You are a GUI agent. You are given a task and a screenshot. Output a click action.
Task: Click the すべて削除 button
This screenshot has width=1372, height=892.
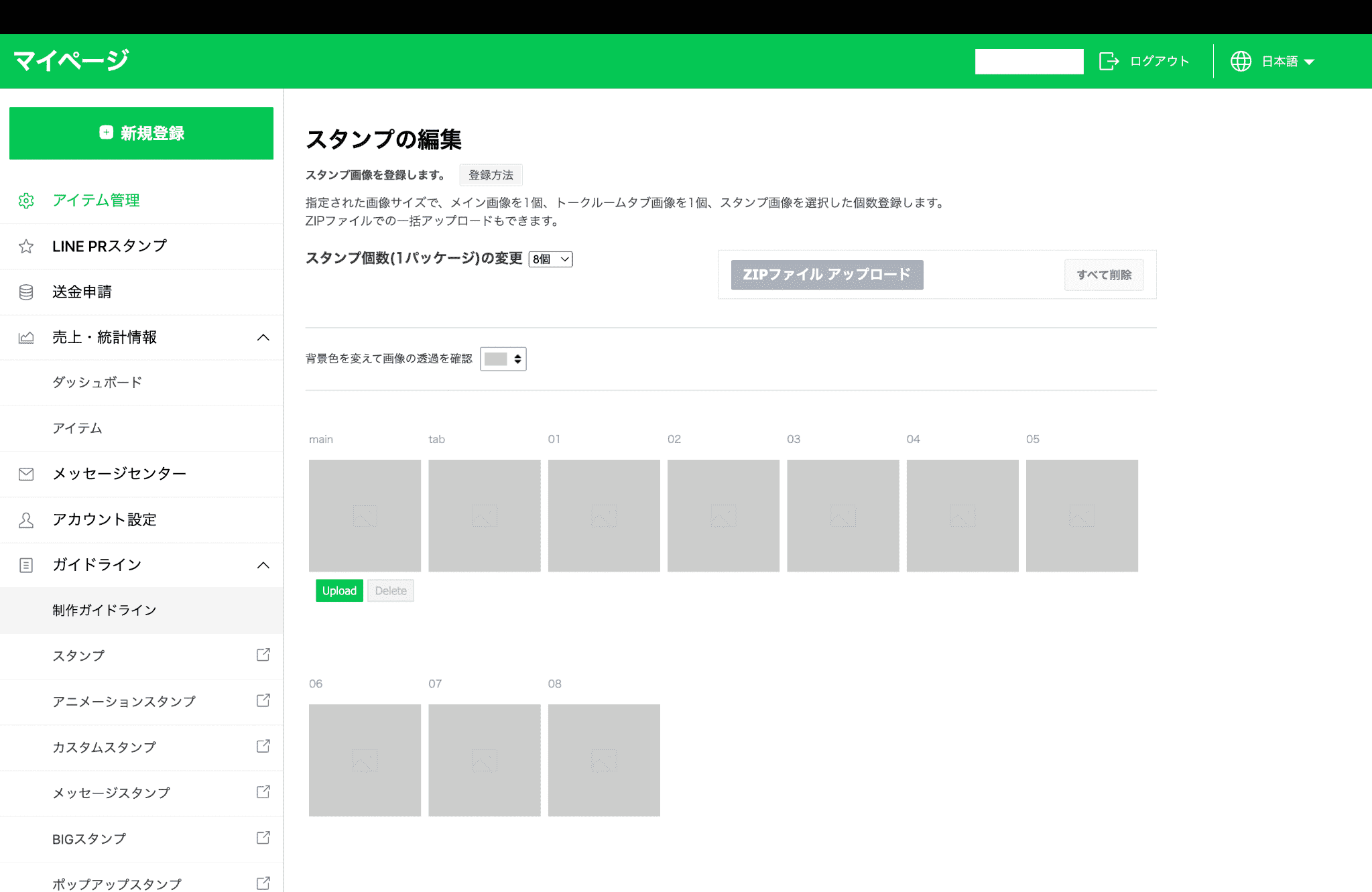[x=1104, y=275]
